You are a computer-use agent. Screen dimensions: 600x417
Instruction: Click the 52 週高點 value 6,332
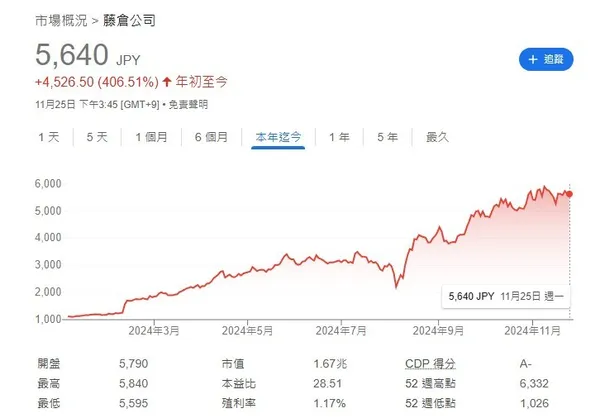pyautogui.click(x=534, y=383)
